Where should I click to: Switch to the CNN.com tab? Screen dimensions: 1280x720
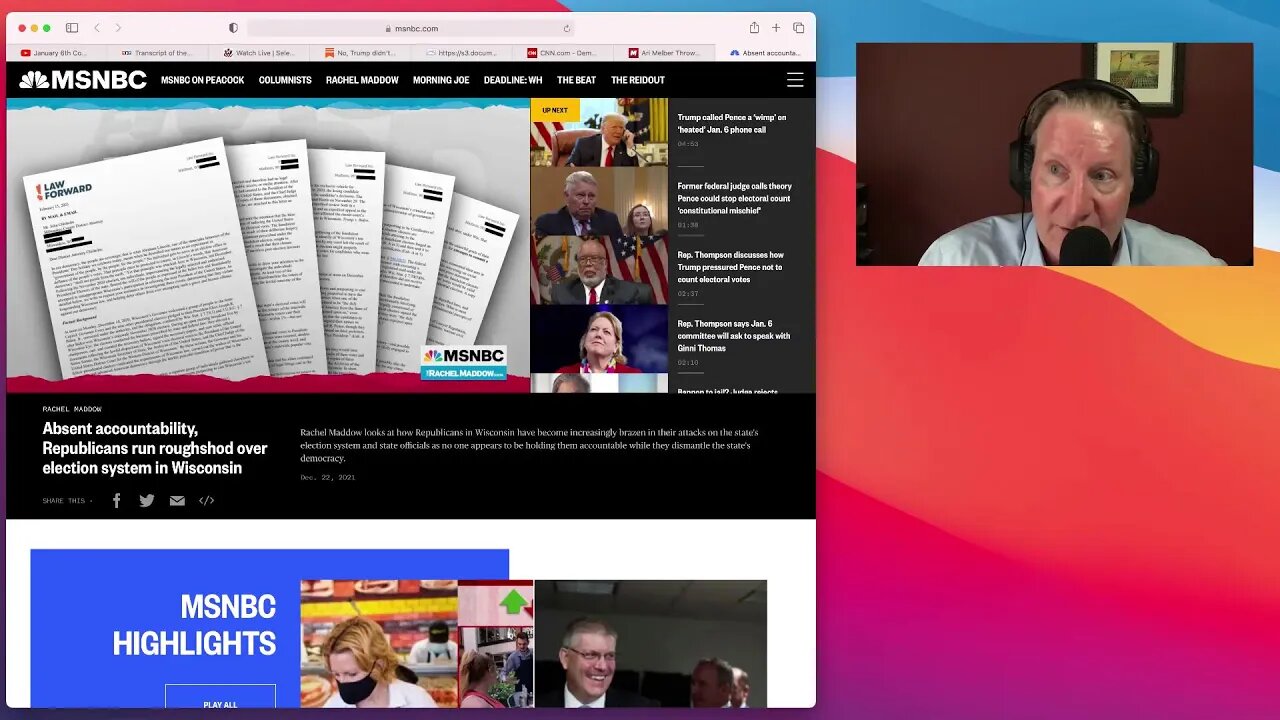(562, 52)
